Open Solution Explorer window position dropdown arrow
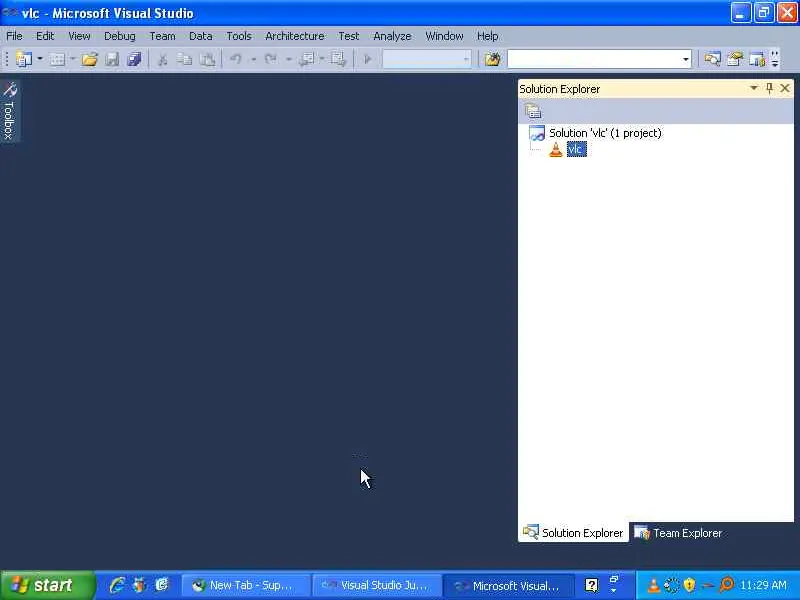The width and height of the screenshot is (800, 600). 754,88
